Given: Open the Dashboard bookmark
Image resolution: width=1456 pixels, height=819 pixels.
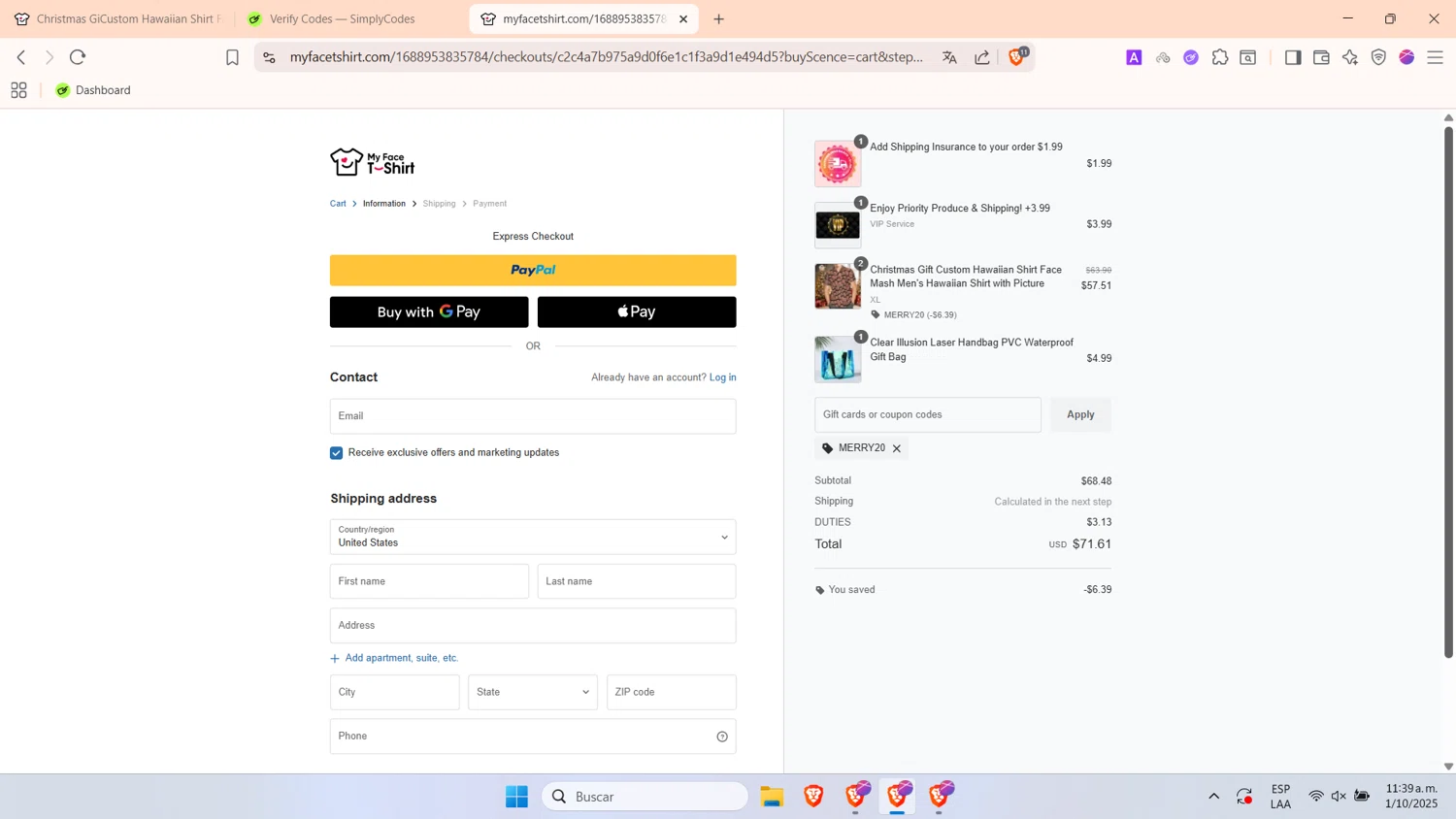Looking at the screenshot, I should pyautogui.click(x=93, y=90).
